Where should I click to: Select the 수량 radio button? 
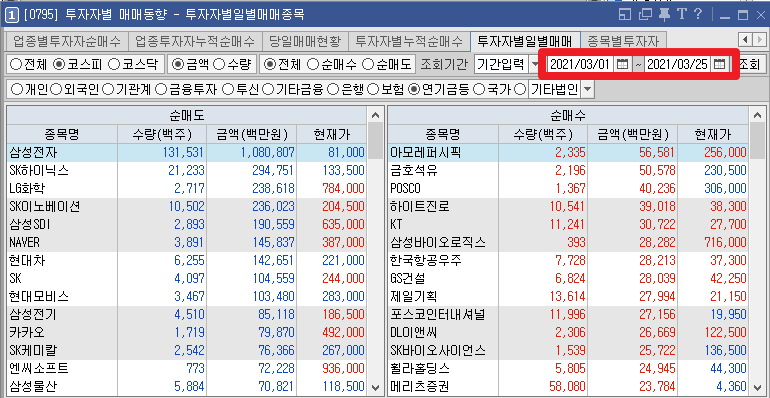(220, 64)
